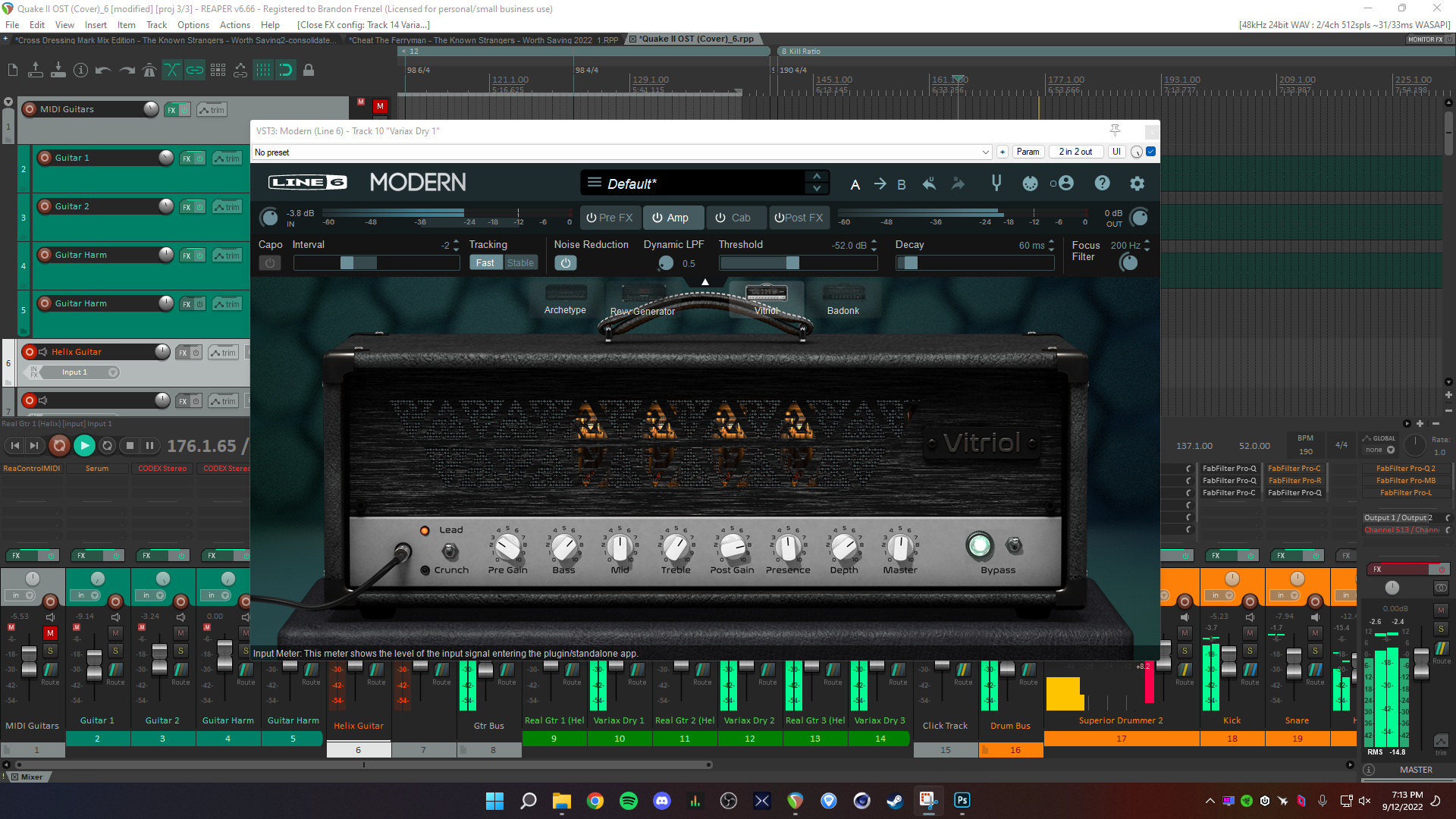The height and width of the screenshot is (819, 1456).
Task: Open the preset list hamburger menu
Action: tap(595, 183)
